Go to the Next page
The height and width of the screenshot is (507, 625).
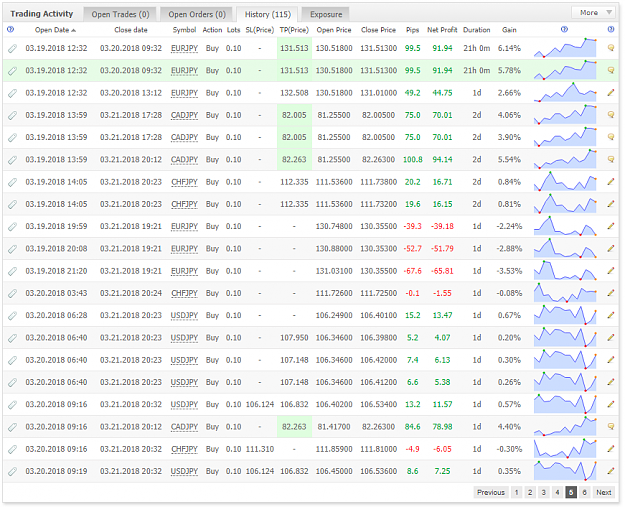[x=603, y=492]
